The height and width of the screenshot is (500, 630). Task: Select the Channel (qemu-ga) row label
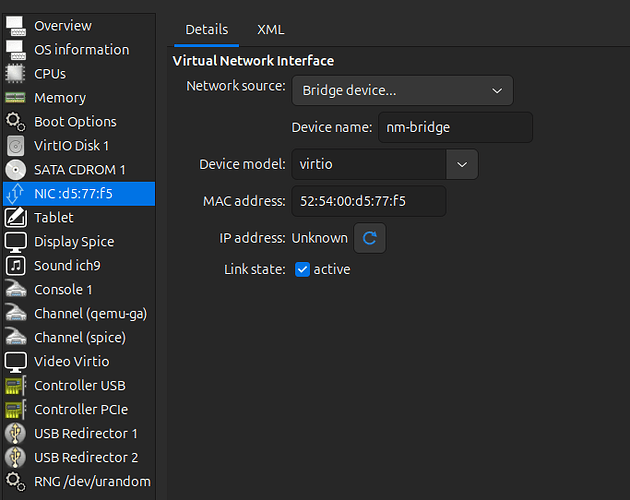tap(90, 314)
